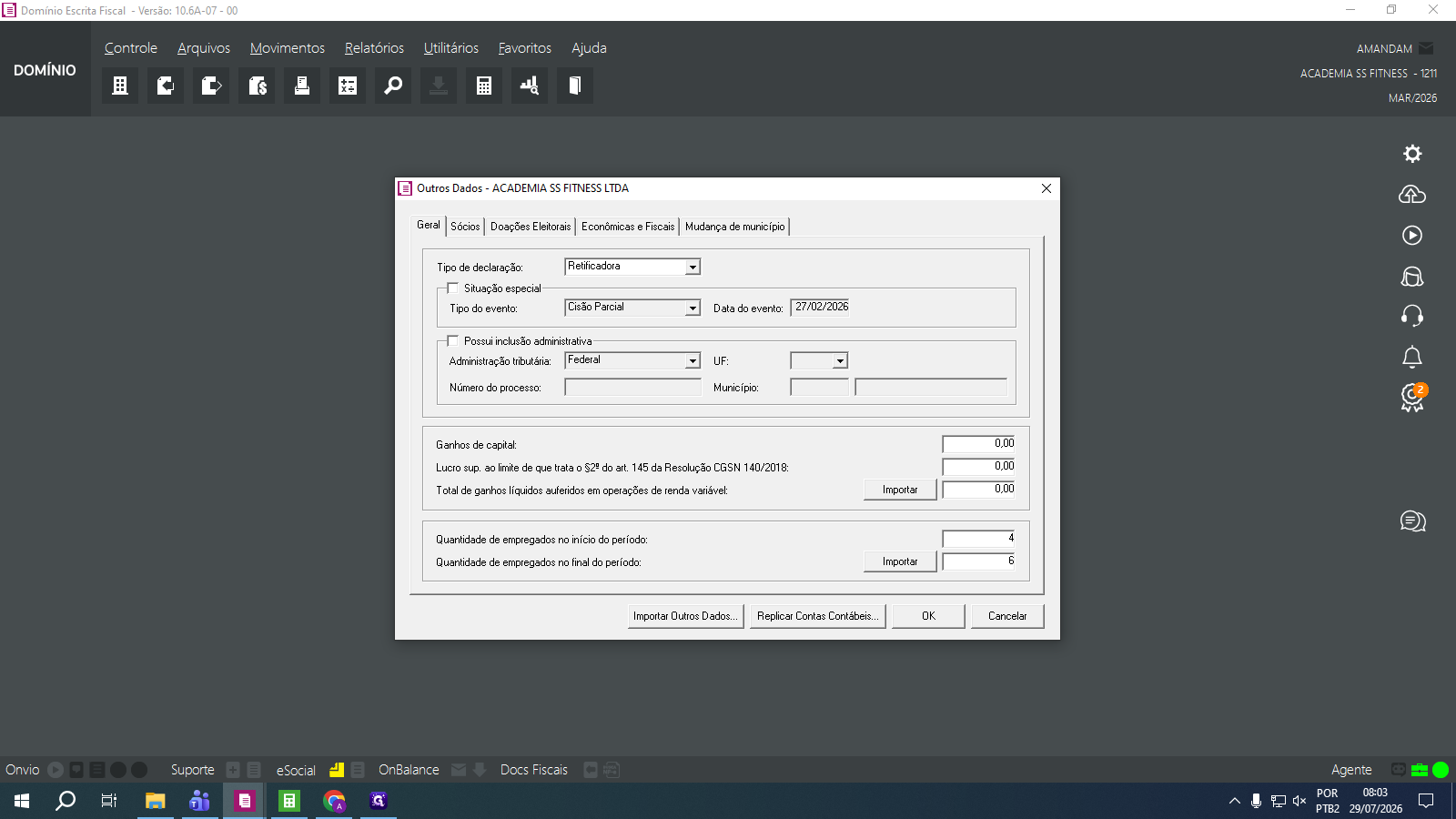Click the document with right arrow toolbar icon

click(x=211, y=86)
